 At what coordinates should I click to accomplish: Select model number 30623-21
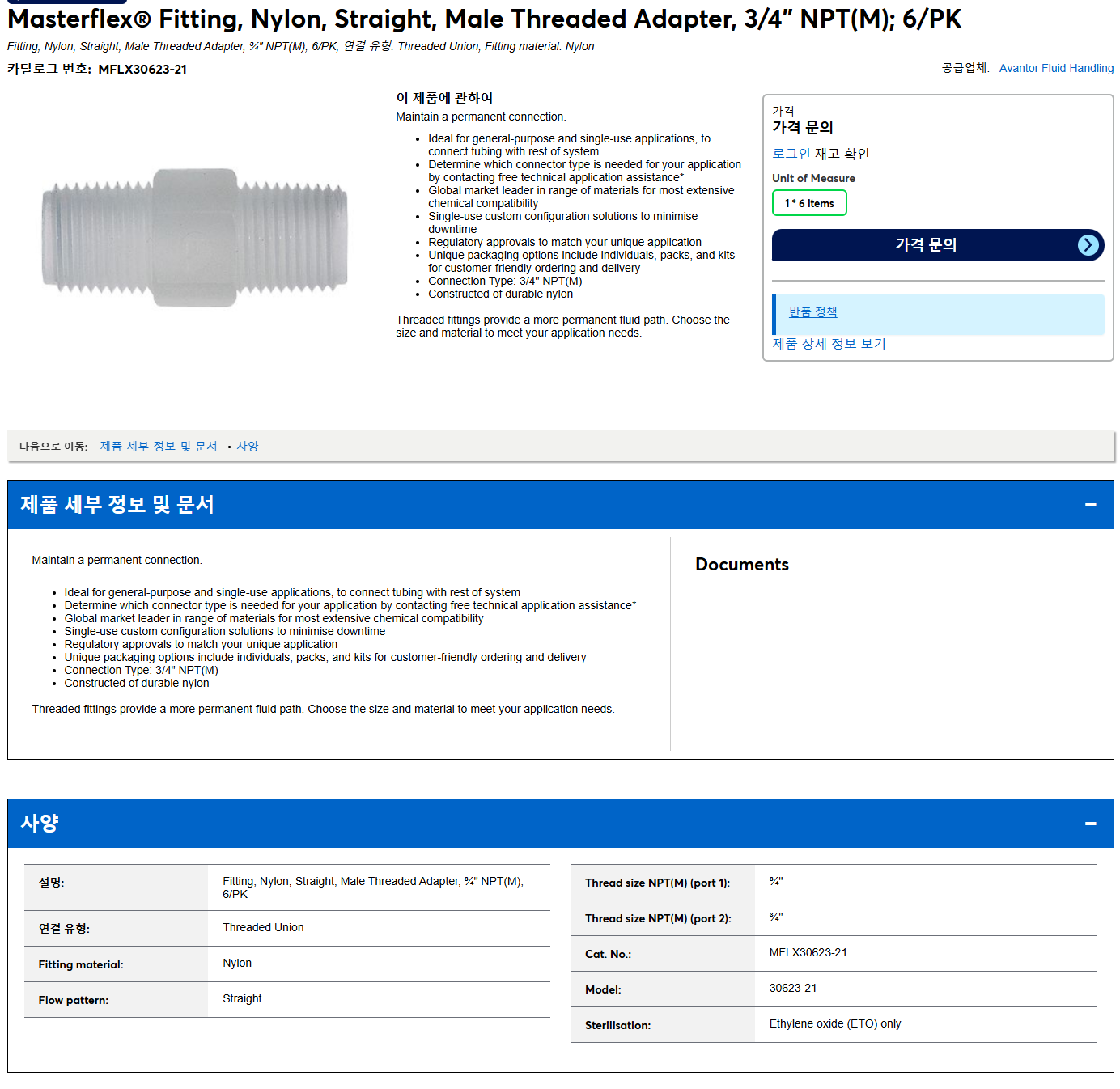(x=792, y=988)
